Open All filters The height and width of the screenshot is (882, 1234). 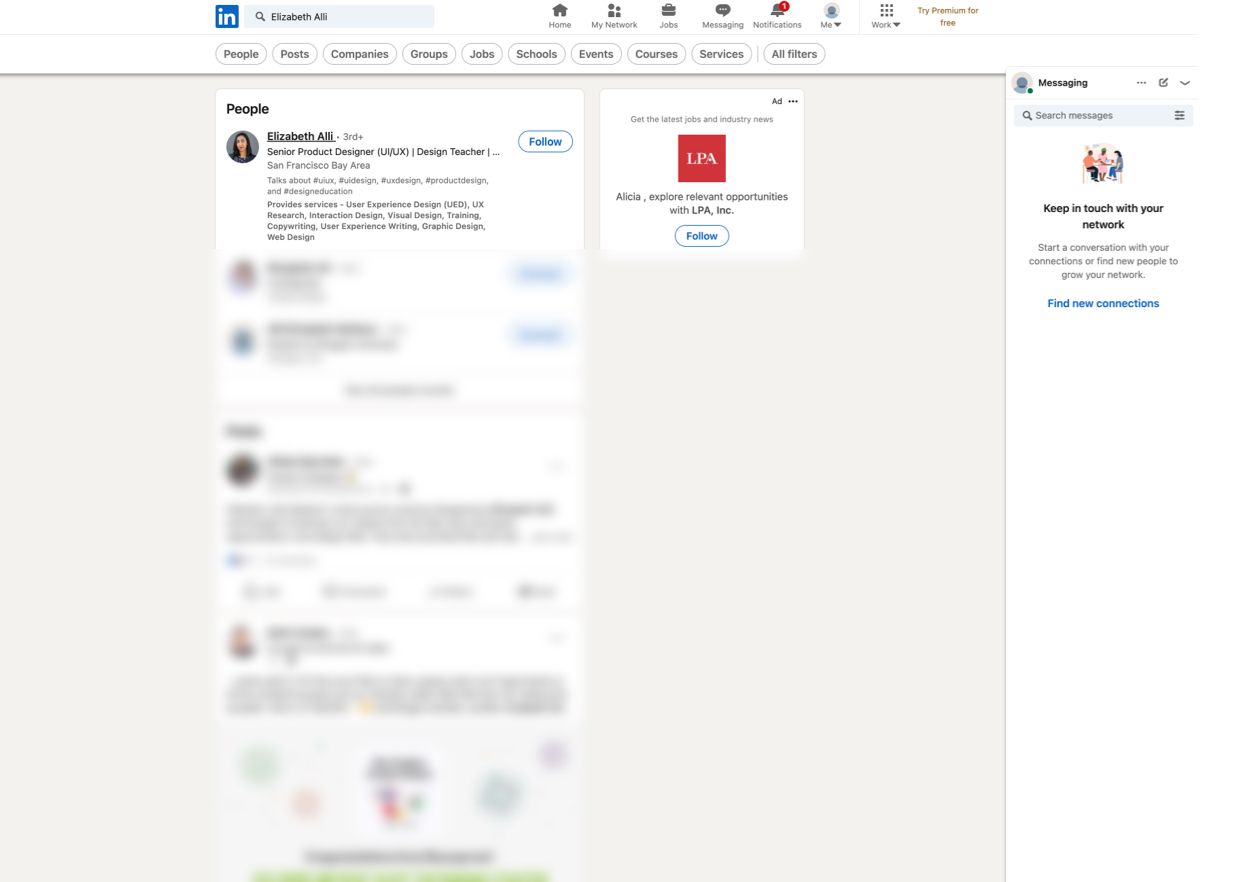tap(794, 54)
